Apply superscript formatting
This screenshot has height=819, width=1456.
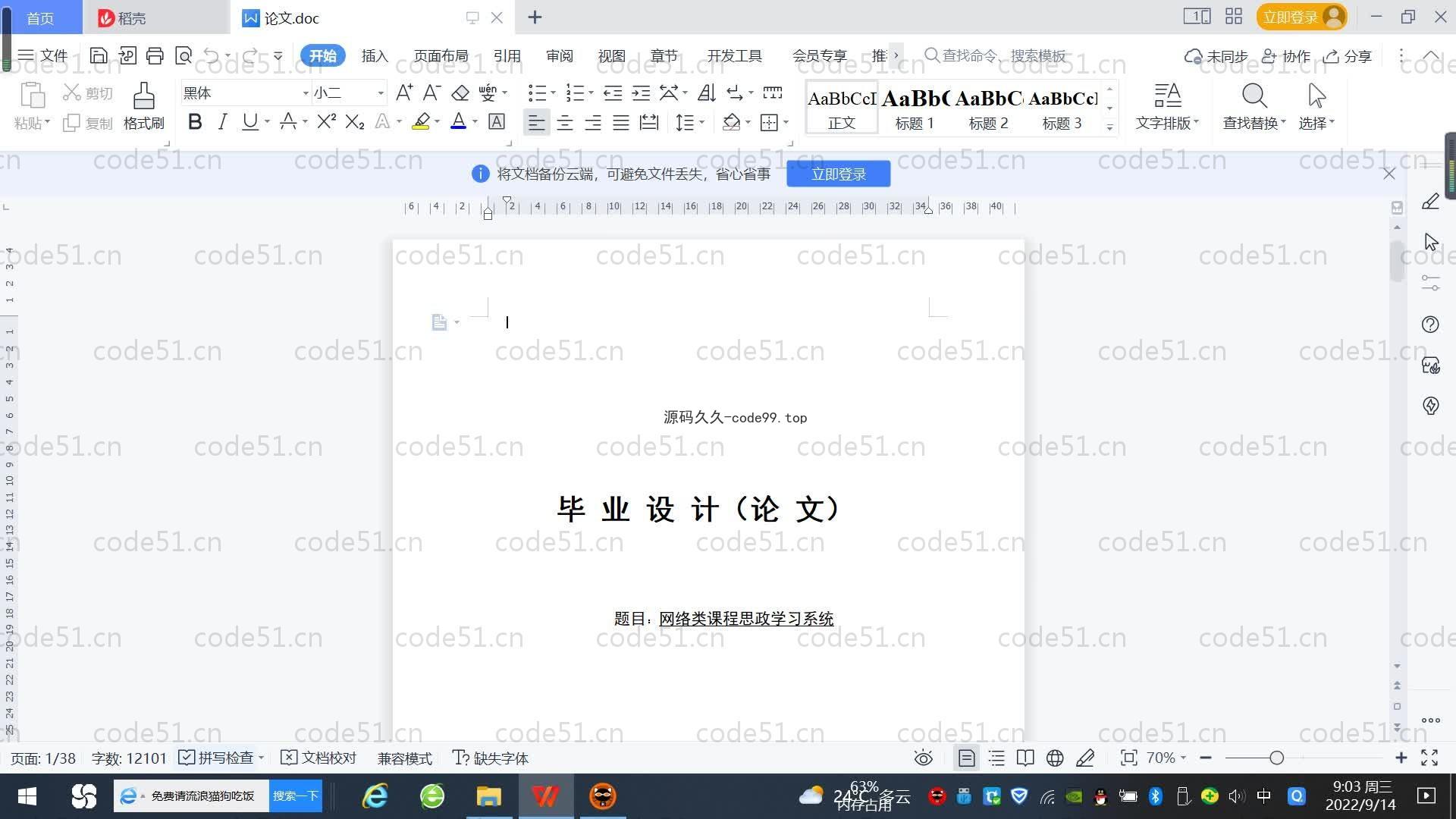coord(326,121)
